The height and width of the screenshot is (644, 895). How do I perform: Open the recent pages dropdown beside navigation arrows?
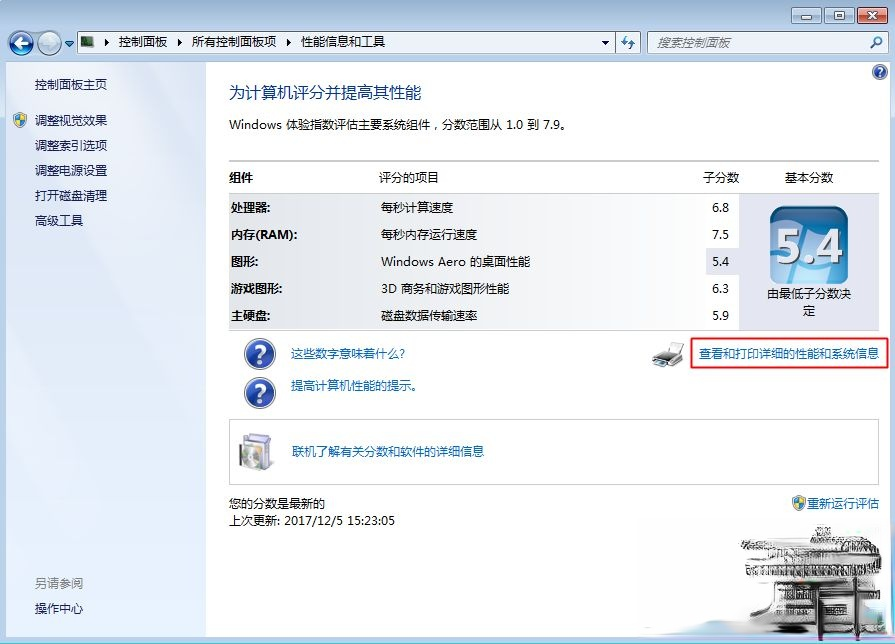click(x=68, y=42)
